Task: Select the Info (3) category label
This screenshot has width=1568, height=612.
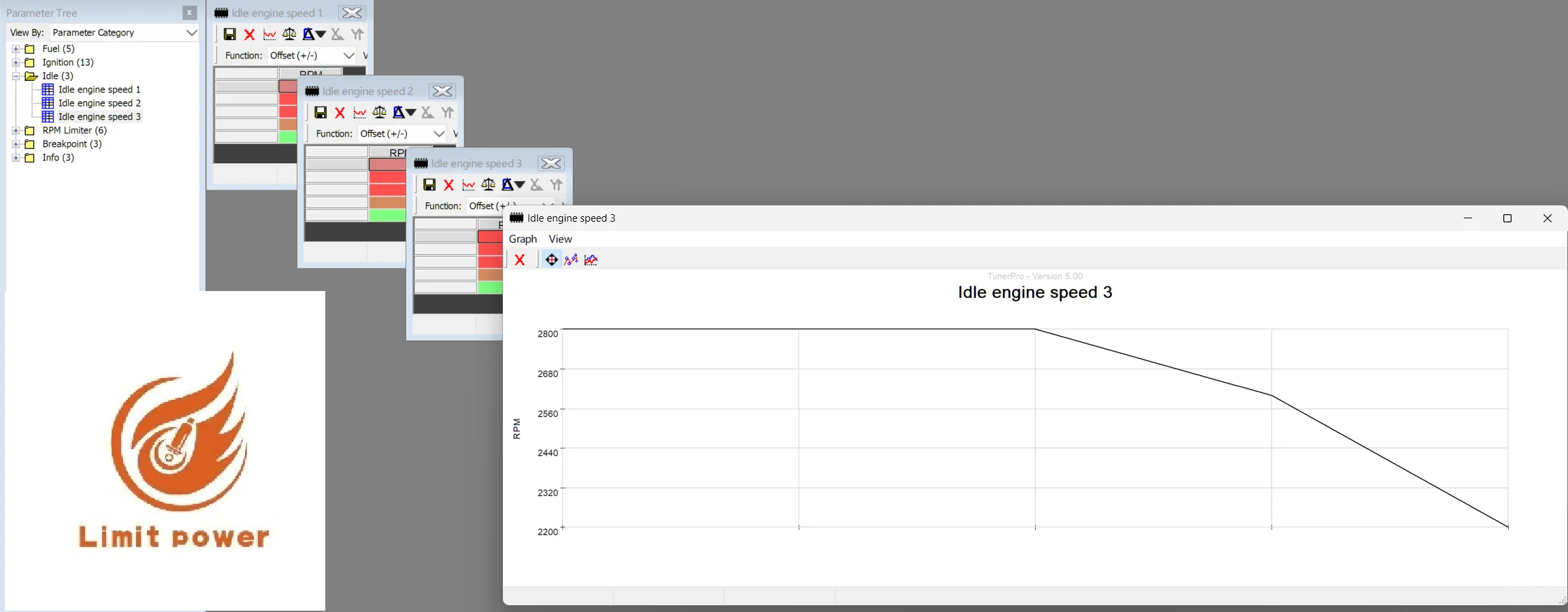Action: click(59, 158)
